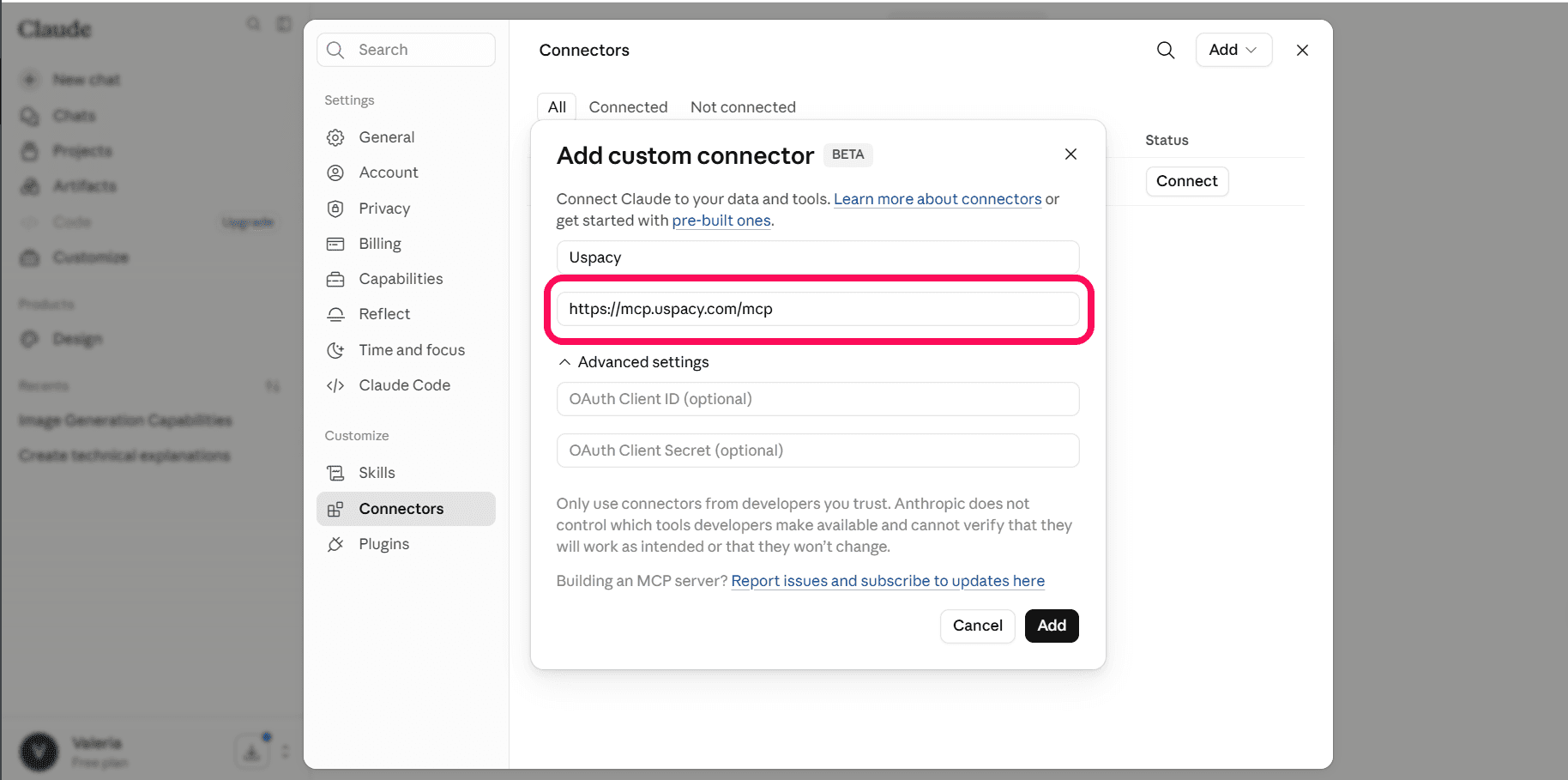
Task: Collapse the Advanced settings section
Action: 634,362
